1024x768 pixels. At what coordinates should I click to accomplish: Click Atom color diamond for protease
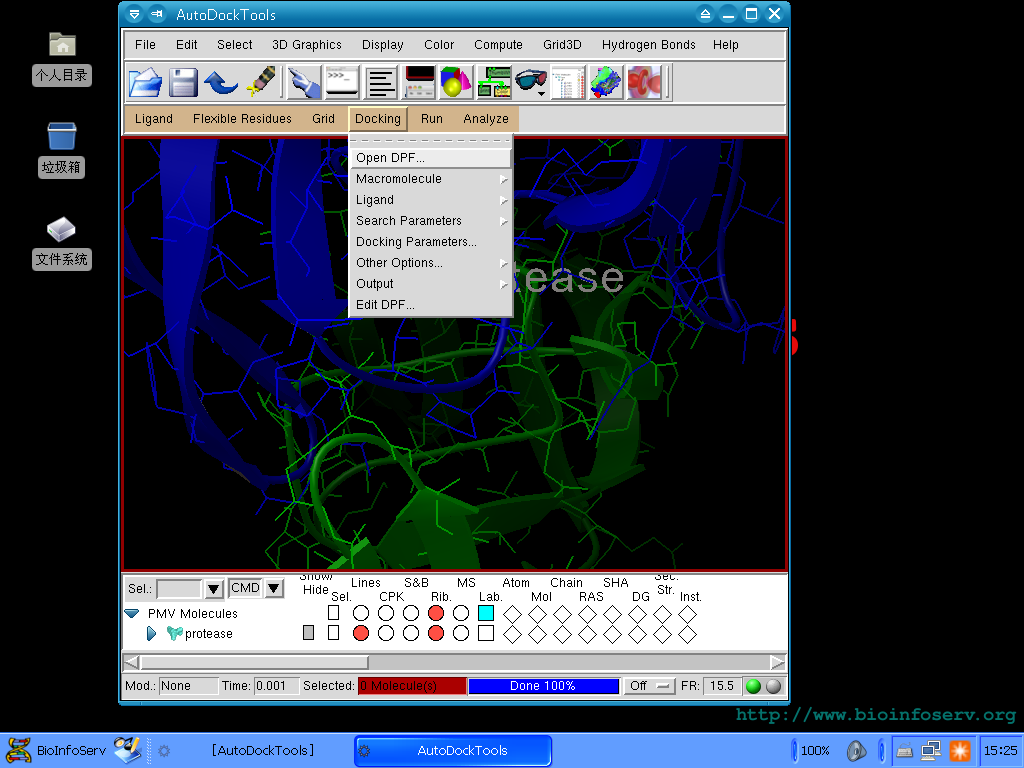point(513,633)
